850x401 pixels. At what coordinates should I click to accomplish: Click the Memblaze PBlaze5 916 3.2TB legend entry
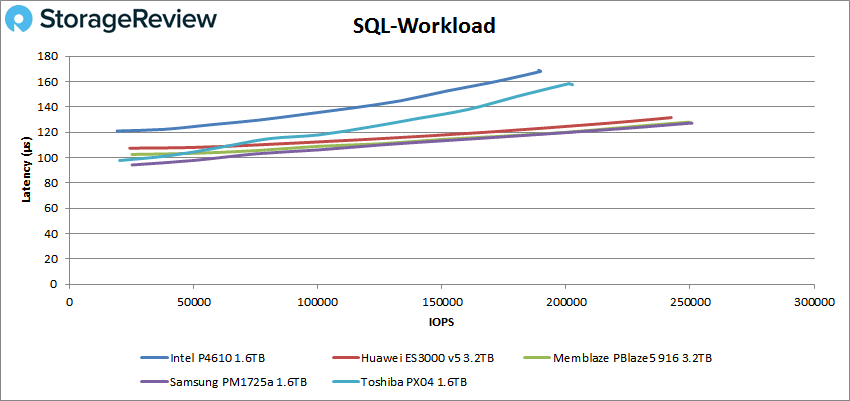coord(617,358)
